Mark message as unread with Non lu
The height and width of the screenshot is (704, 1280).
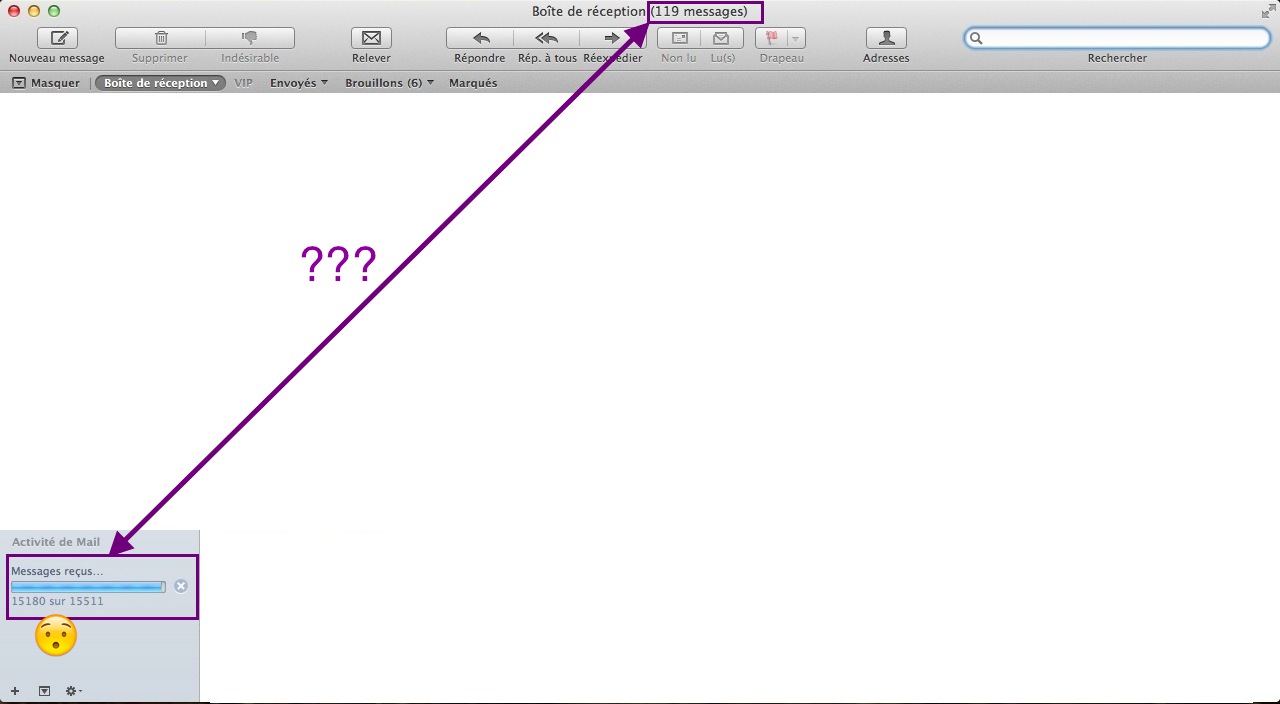[x=679, y=38]
